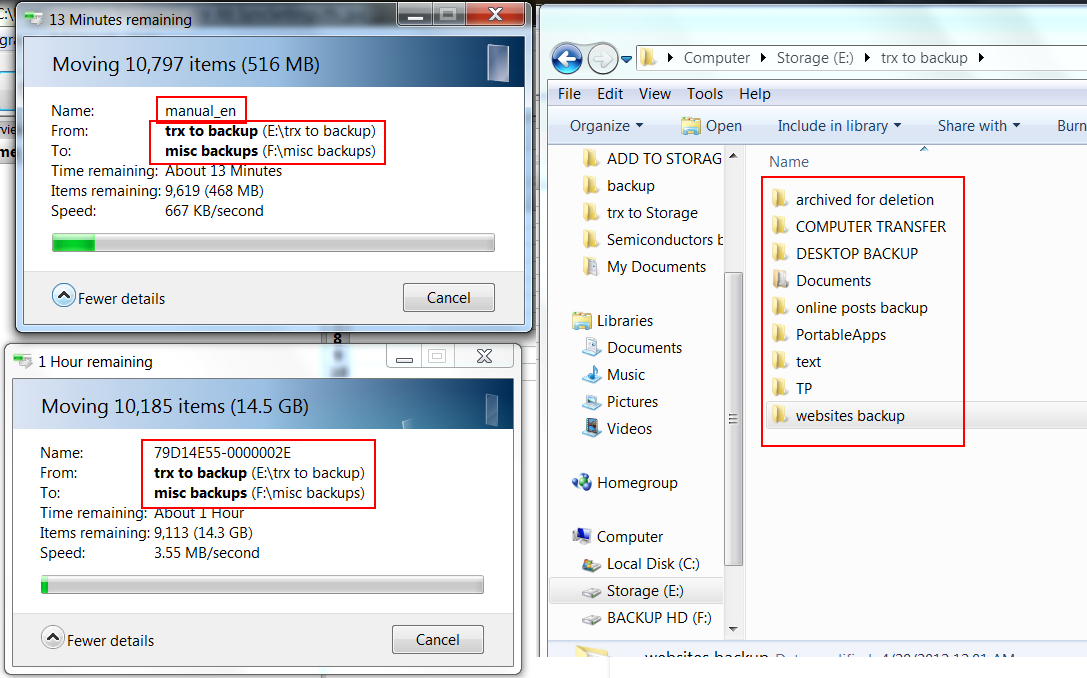Click the BACKUP HD (F:) drive icon
The width and height of the screenshot is (1087, 678).
[x=591, y=618]
